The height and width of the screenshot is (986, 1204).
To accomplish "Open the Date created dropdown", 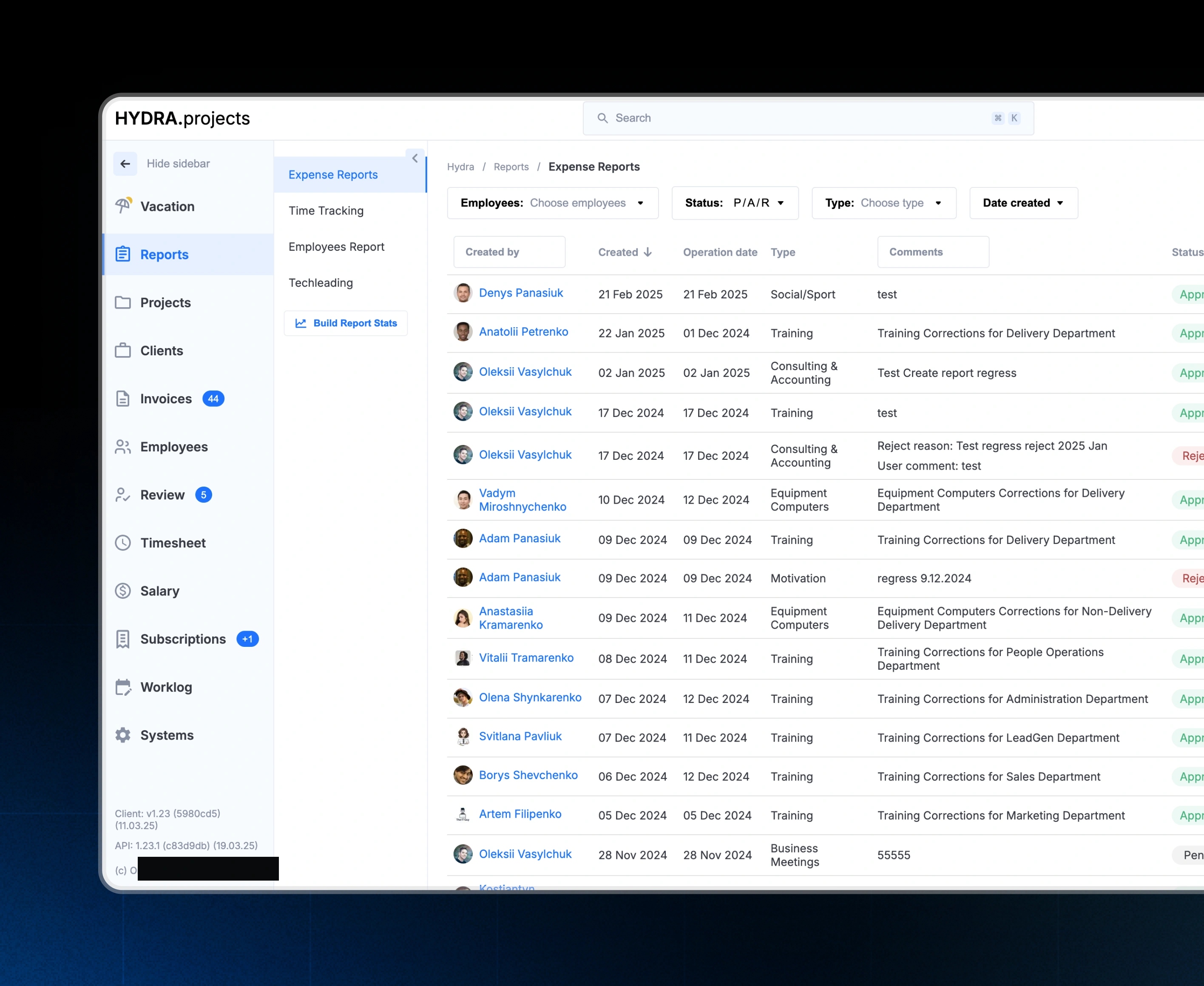I will point(1023,203).
